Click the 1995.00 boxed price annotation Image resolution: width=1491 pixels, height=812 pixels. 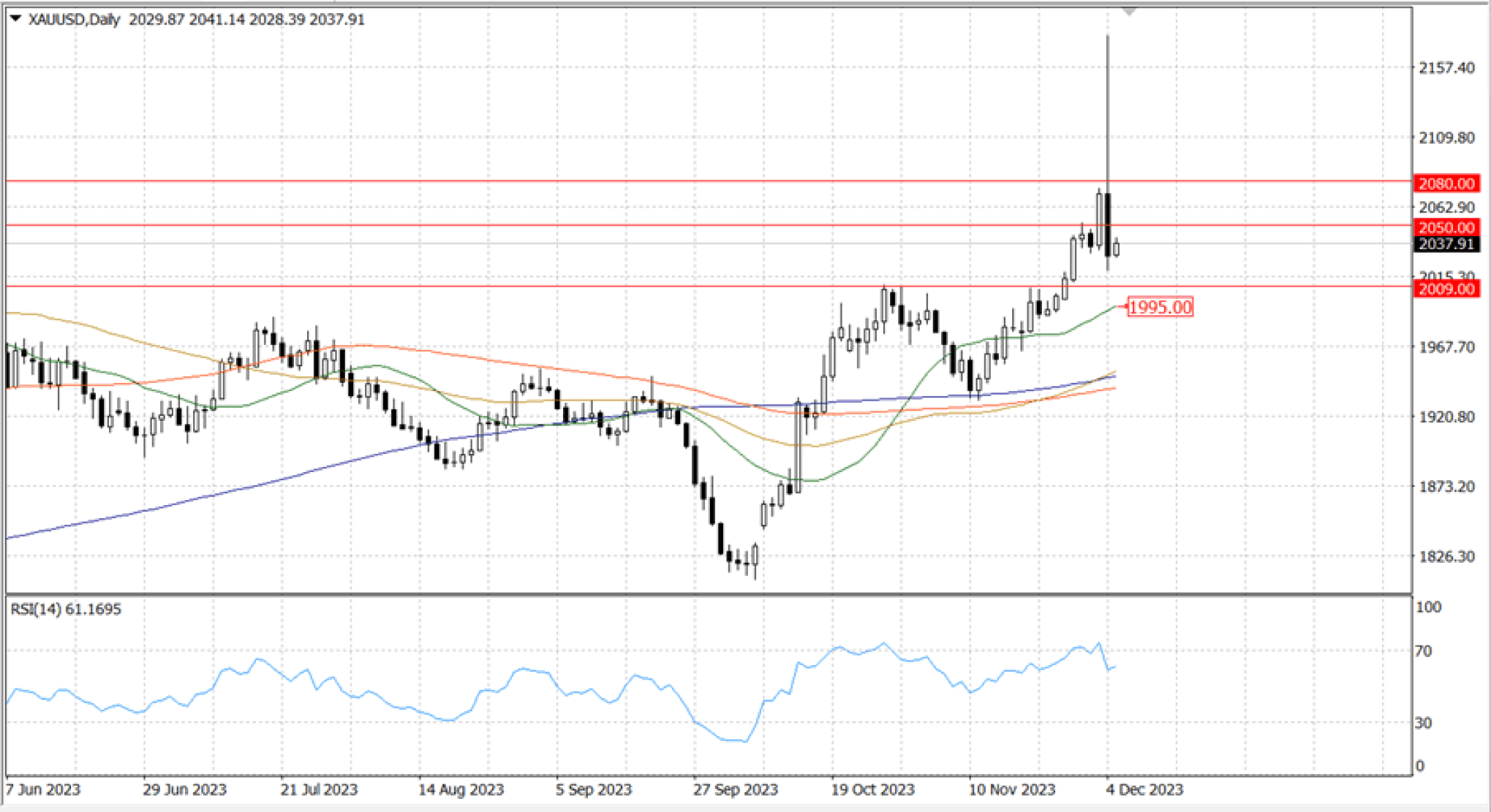click(x=1160, y=307)
